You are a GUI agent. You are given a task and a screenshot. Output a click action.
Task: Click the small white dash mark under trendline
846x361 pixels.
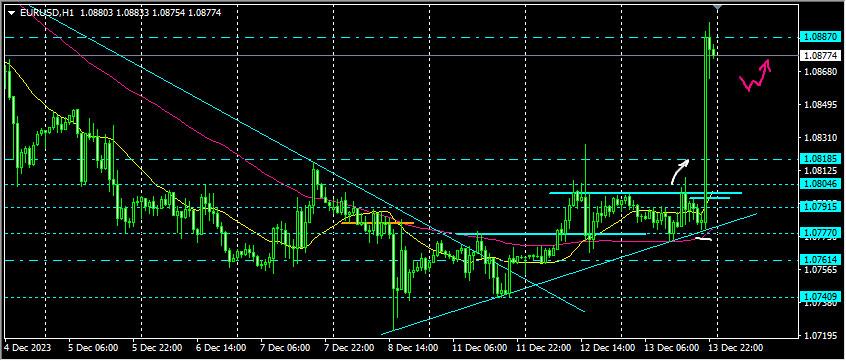point(704,239)
